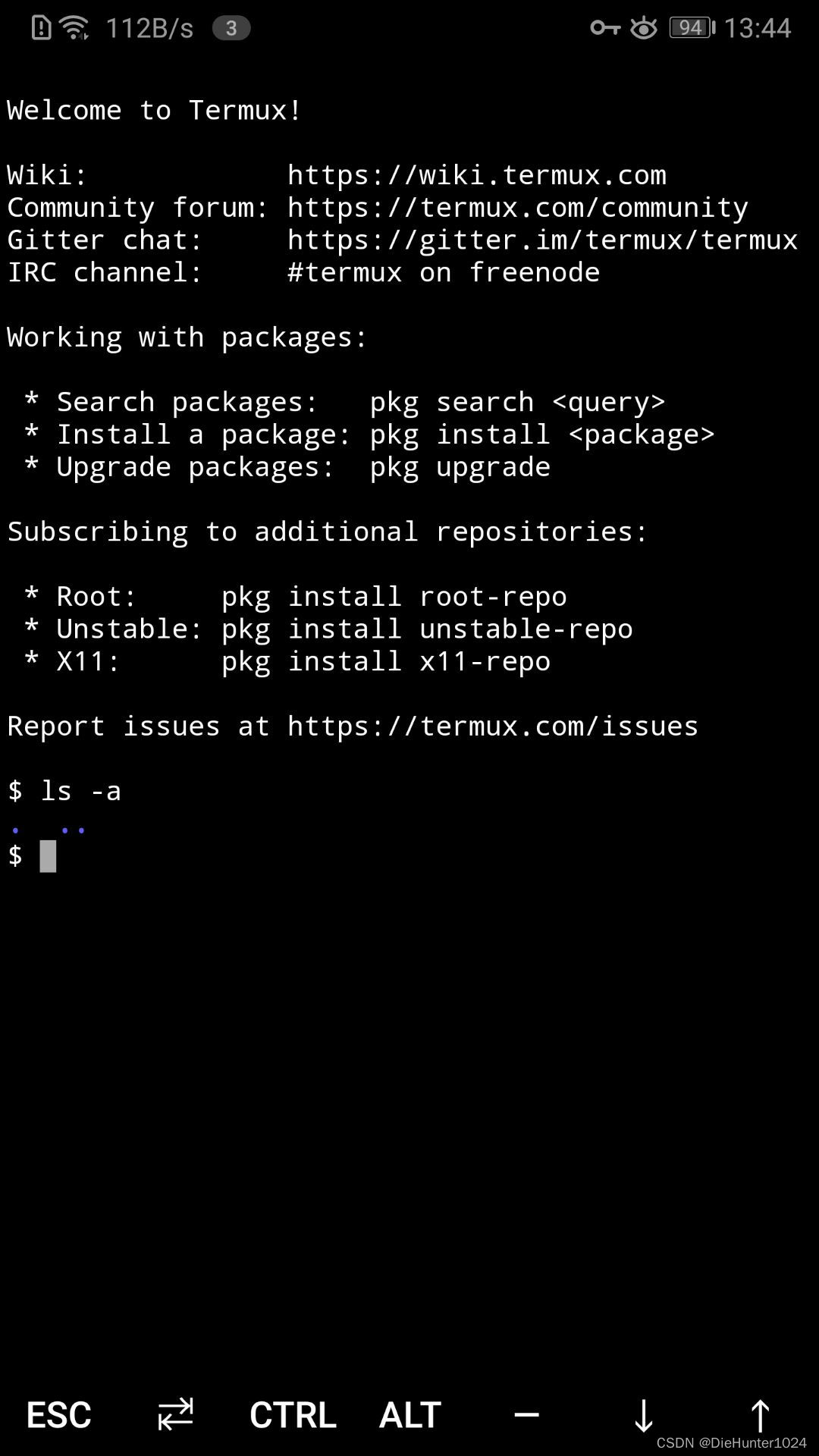Tap the terminal cursor at the prompt
819x1456 pixels.
tap(48, 856)
